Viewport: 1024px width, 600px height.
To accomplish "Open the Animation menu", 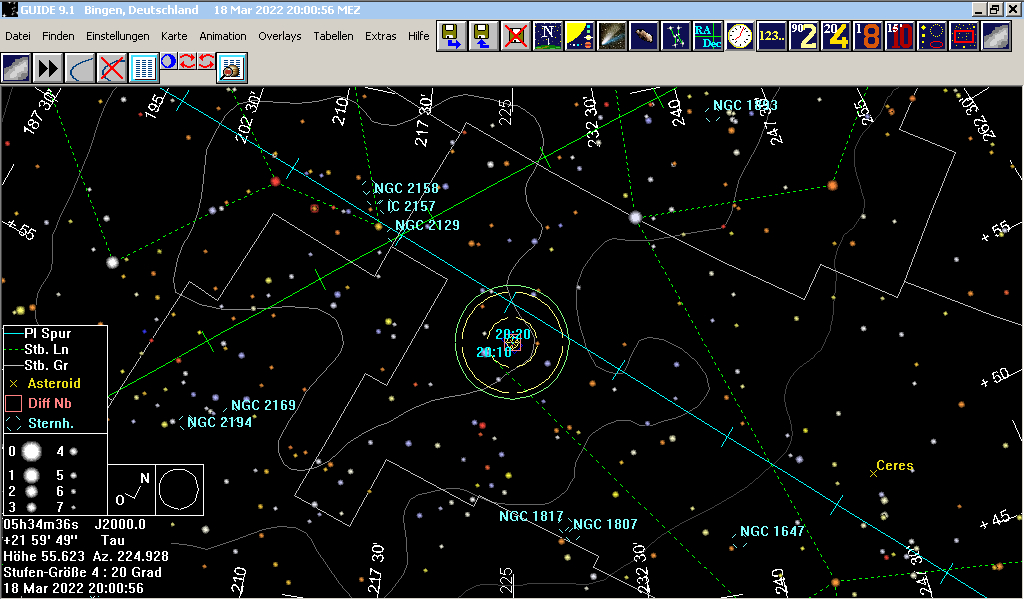I will pos(222,35).
